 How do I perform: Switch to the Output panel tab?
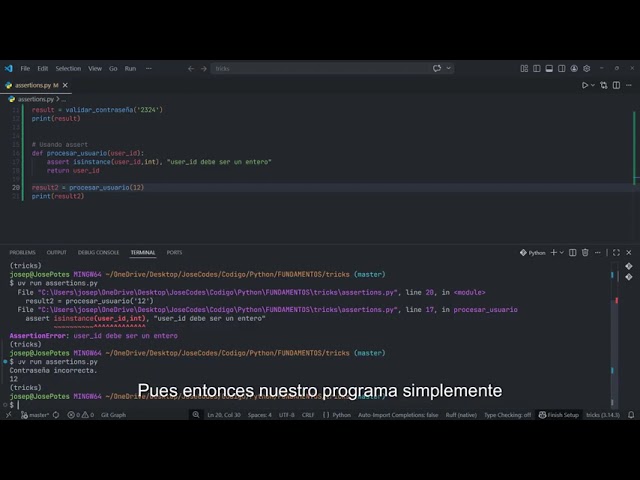coord(56,252)
